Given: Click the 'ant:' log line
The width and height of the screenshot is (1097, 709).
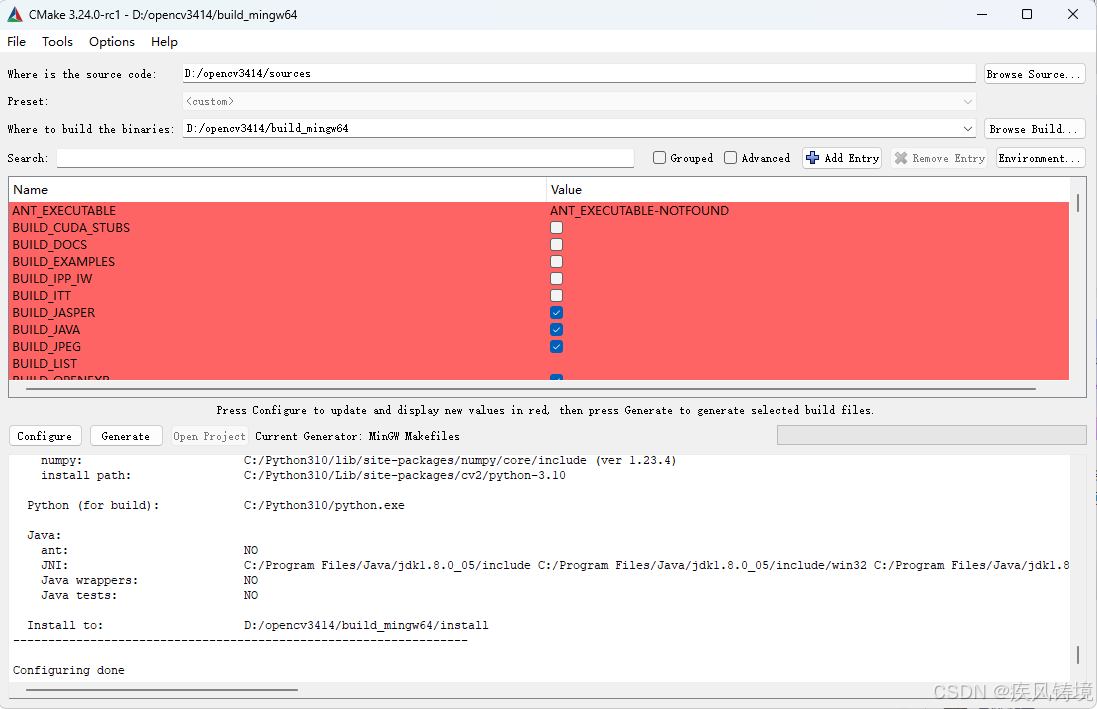Looking at the screenshot, I should [149, 551].
